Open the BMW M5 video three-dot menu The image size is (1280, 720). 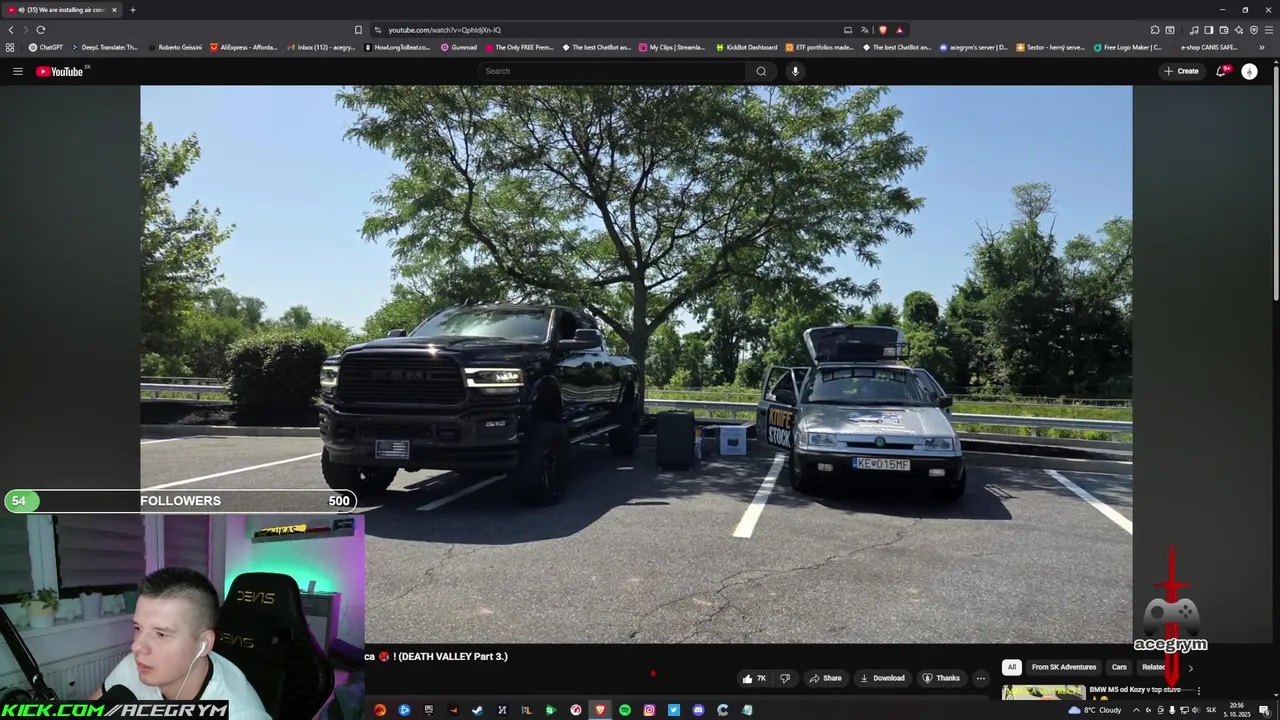click(1198, 690)
